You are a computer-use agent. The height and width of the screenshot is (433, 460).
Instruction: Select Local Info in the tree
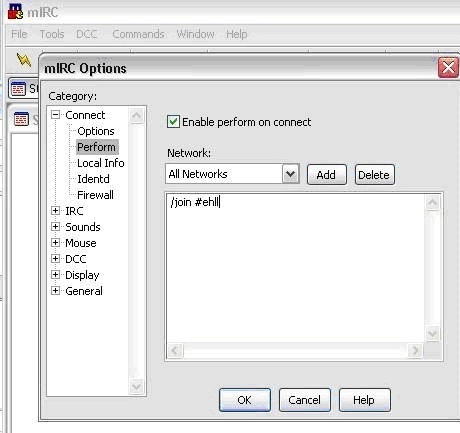pyautogui.click(x=101, y=163)
